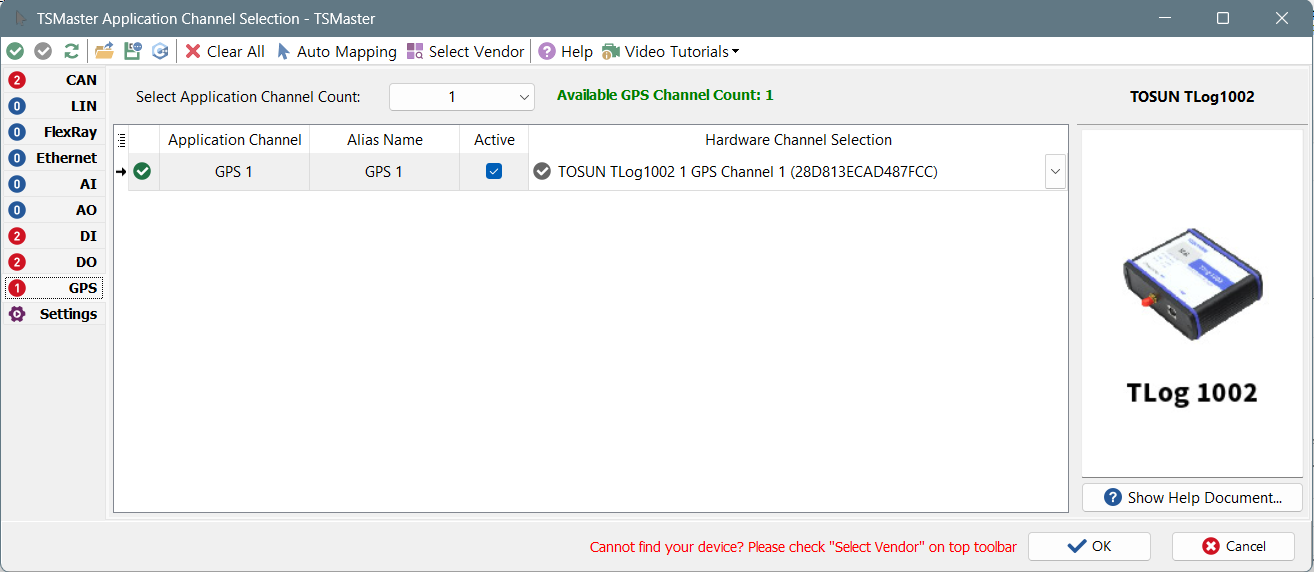Click the green refresh arrows icon
Viewport: 1314px width, 572px height.
coord(71,51)
